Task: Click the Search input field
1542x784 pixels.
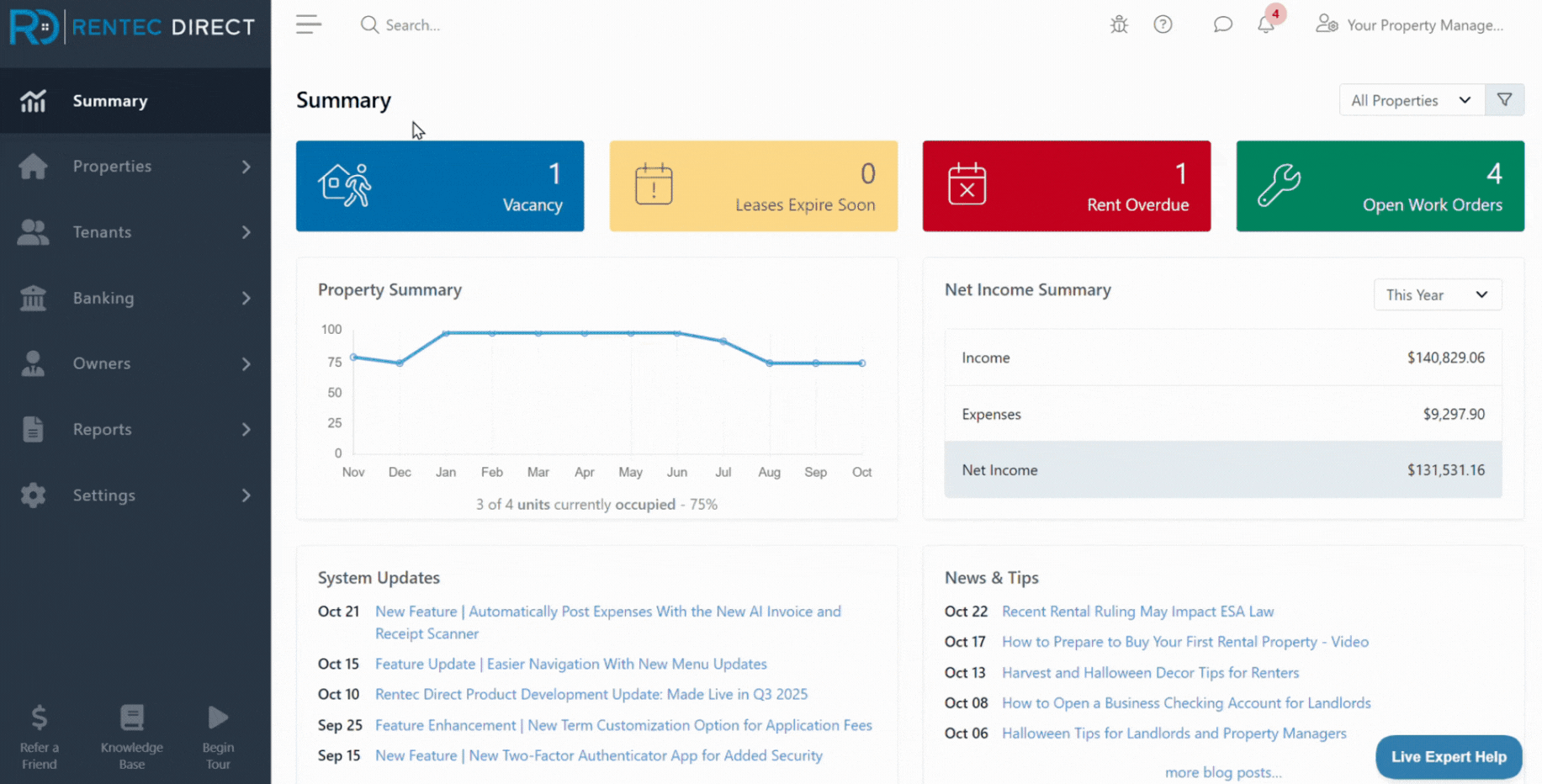Action: (x=413, y=25)
